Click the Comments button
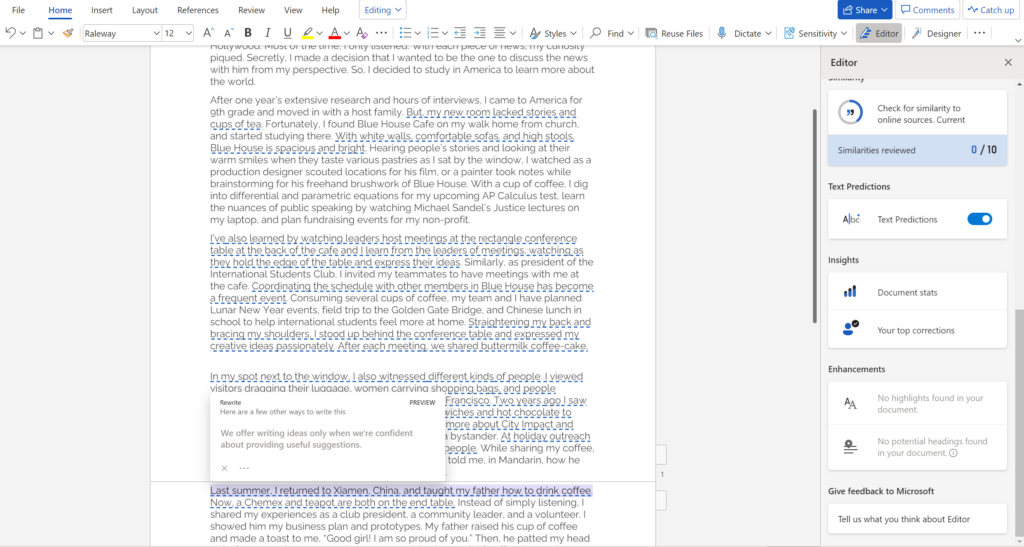The image size is (1024, 547). tap(927, 10)
